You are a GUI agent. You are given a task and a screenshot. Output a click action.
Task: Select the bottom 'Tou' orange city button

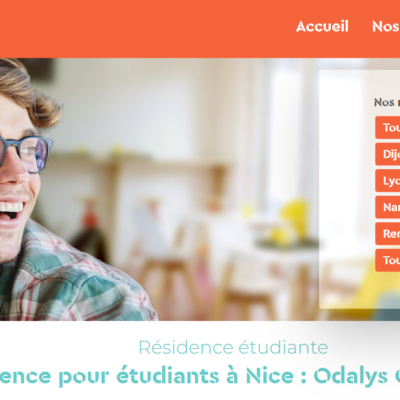click(388, 260)
